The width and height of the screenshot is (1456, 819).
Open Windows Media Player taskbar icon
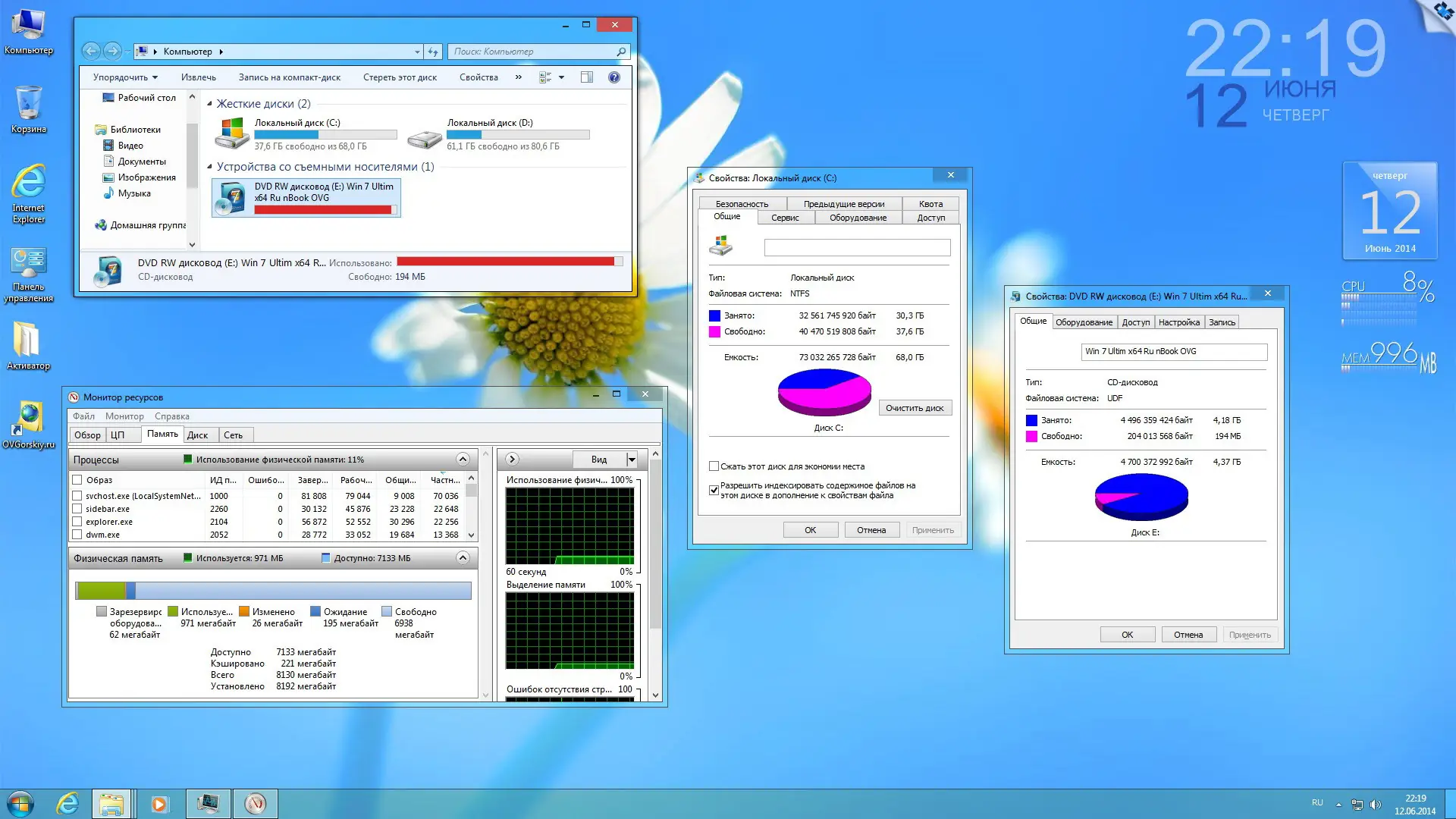pyautogui.click(x=159, y=803)
